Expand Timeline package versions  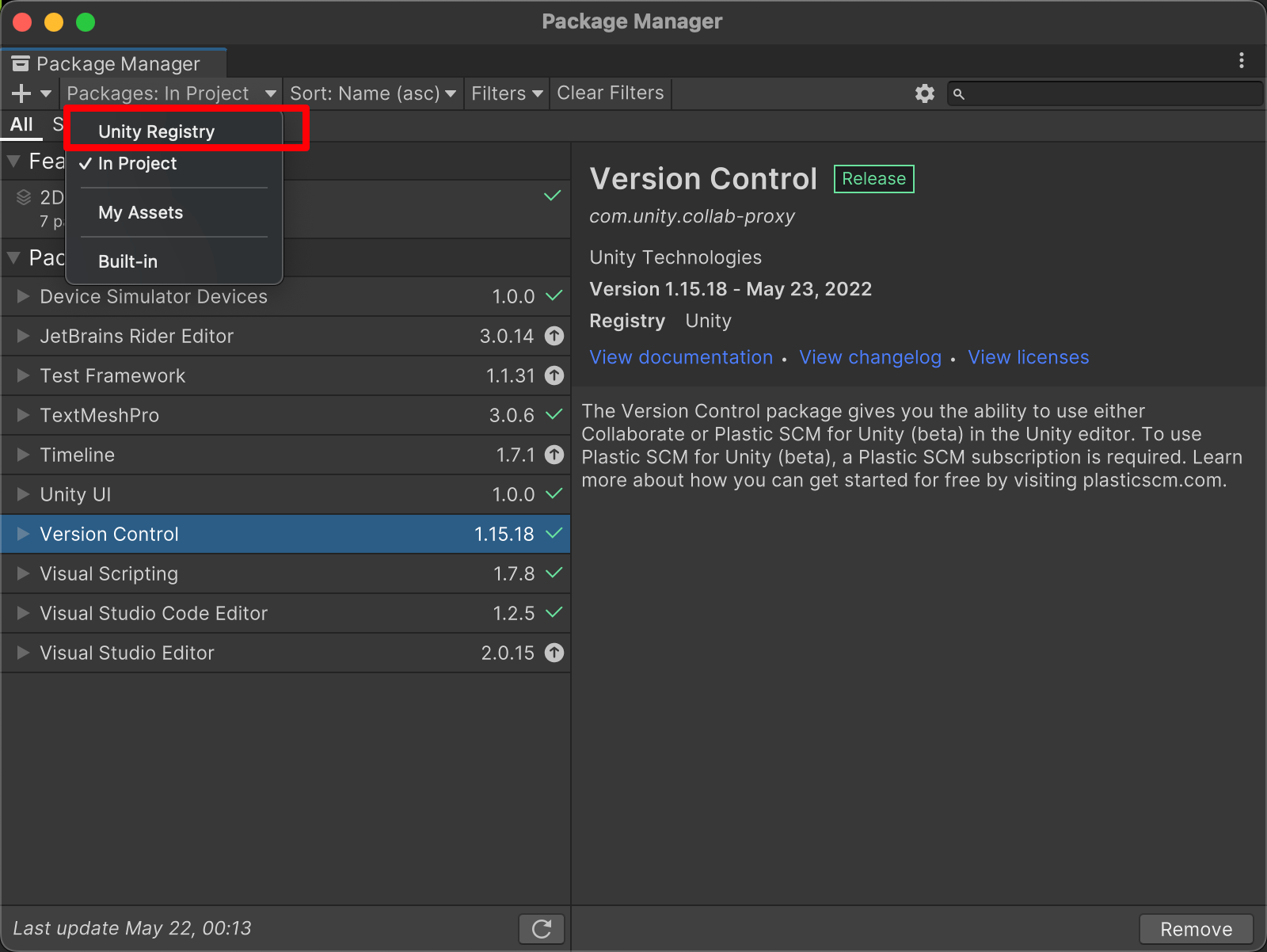pyautogui.click(x=23, y=455)
